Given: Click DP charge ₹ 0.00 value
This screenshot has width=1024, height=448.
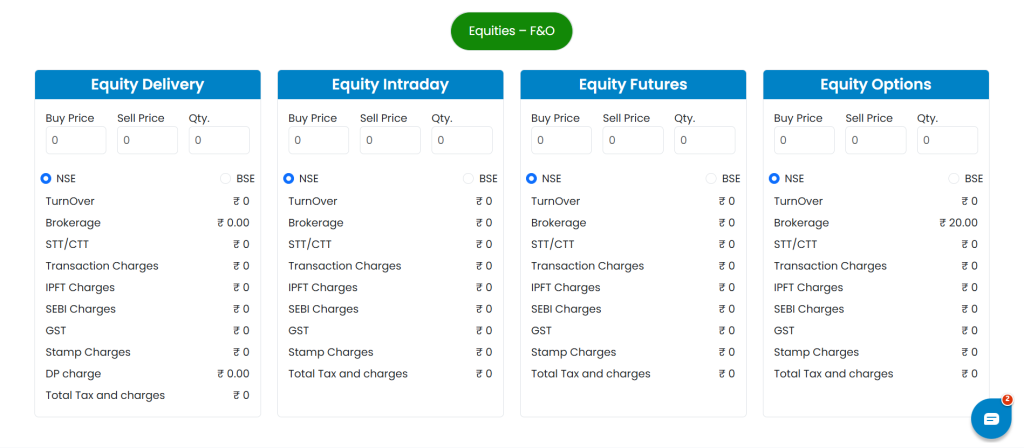Looking at the screenshot, I should [x=233, y=374].
